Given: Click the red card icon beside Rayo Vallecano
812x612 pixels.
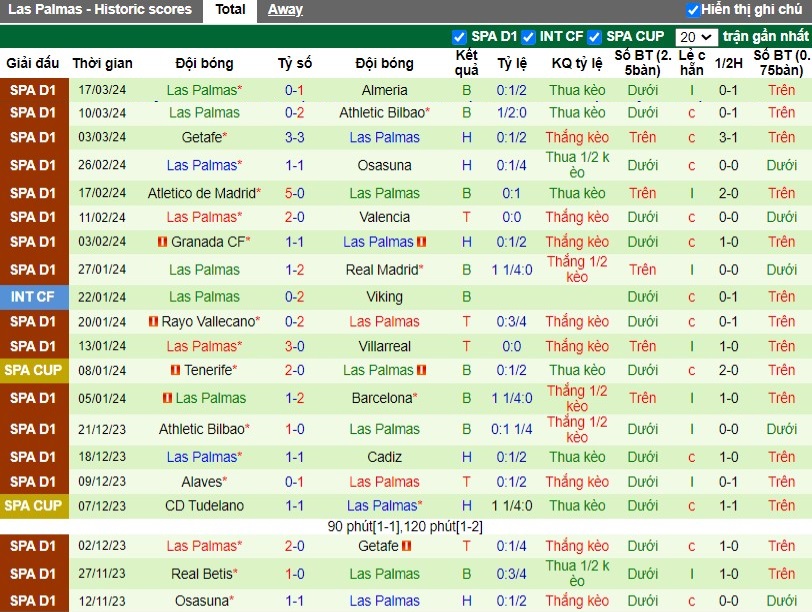Looking at the screenshot, I should point(153,322).
